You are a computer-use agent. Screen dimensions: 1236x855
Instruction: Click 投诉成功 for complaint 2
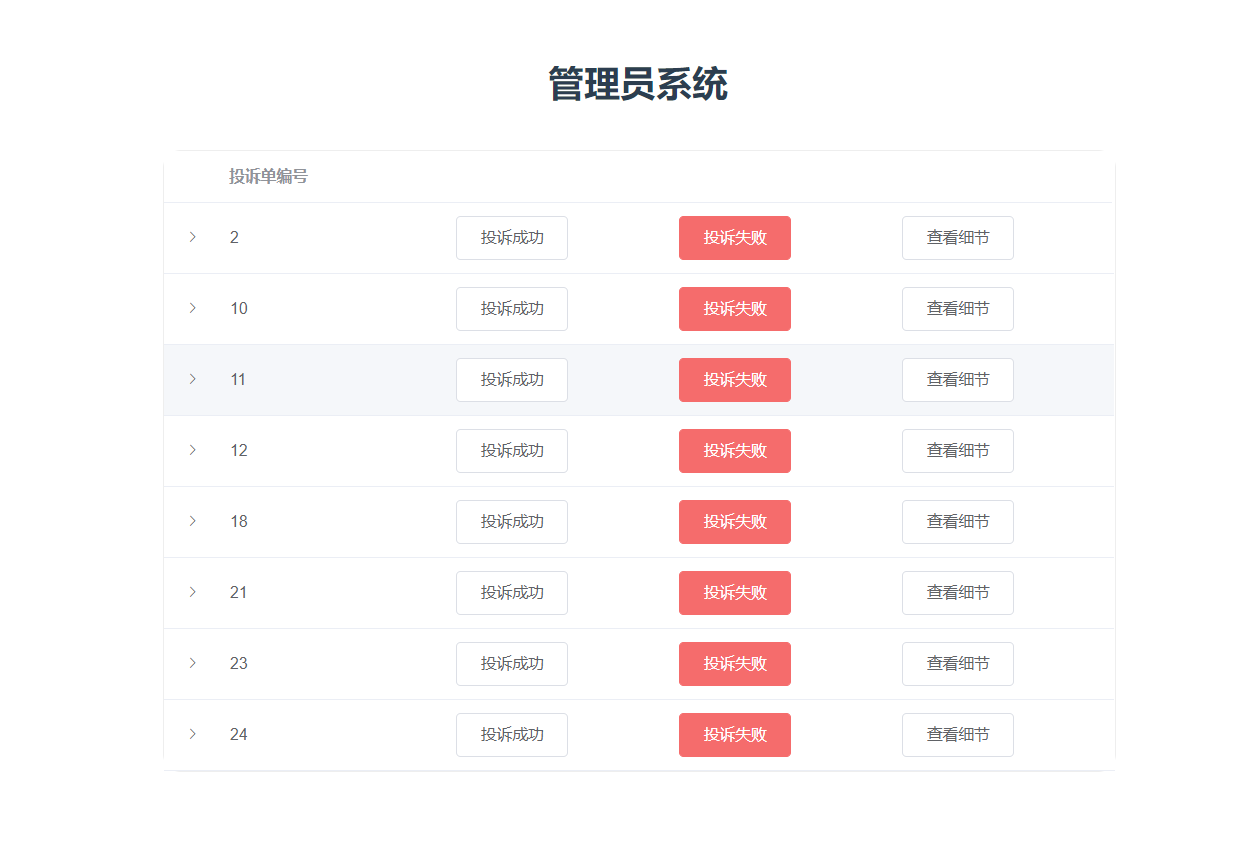pyautogui.click(x=512, y=238)
